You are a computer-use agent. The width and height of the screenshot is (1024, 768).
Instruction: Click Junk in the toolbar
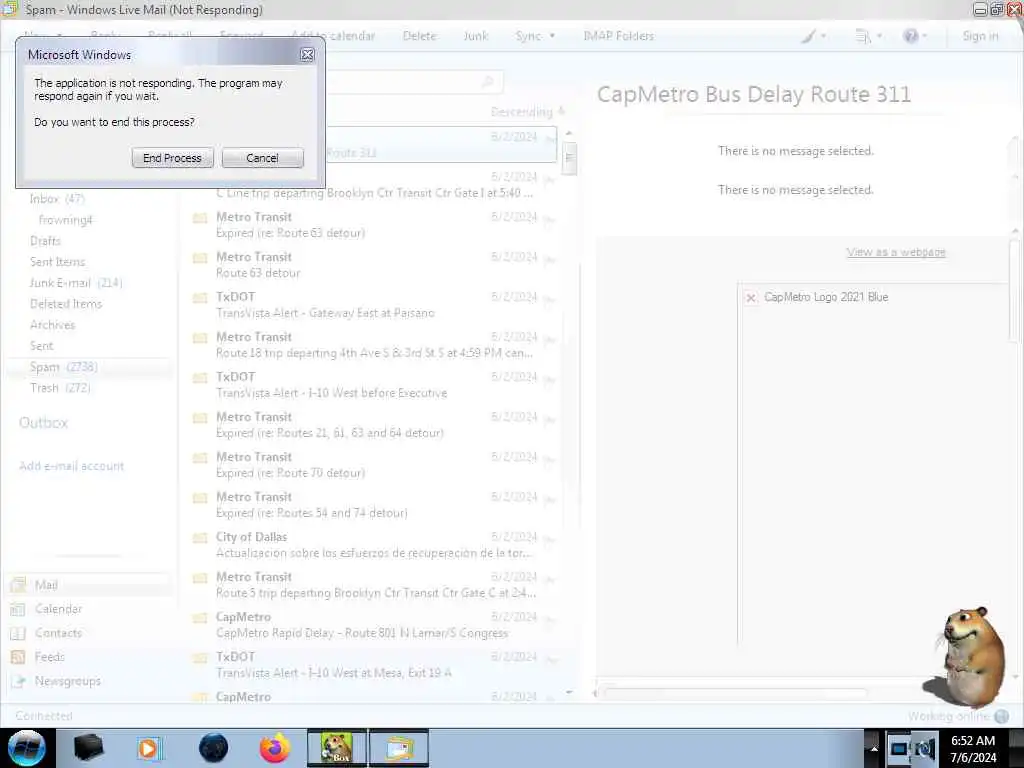click(475, 36)
